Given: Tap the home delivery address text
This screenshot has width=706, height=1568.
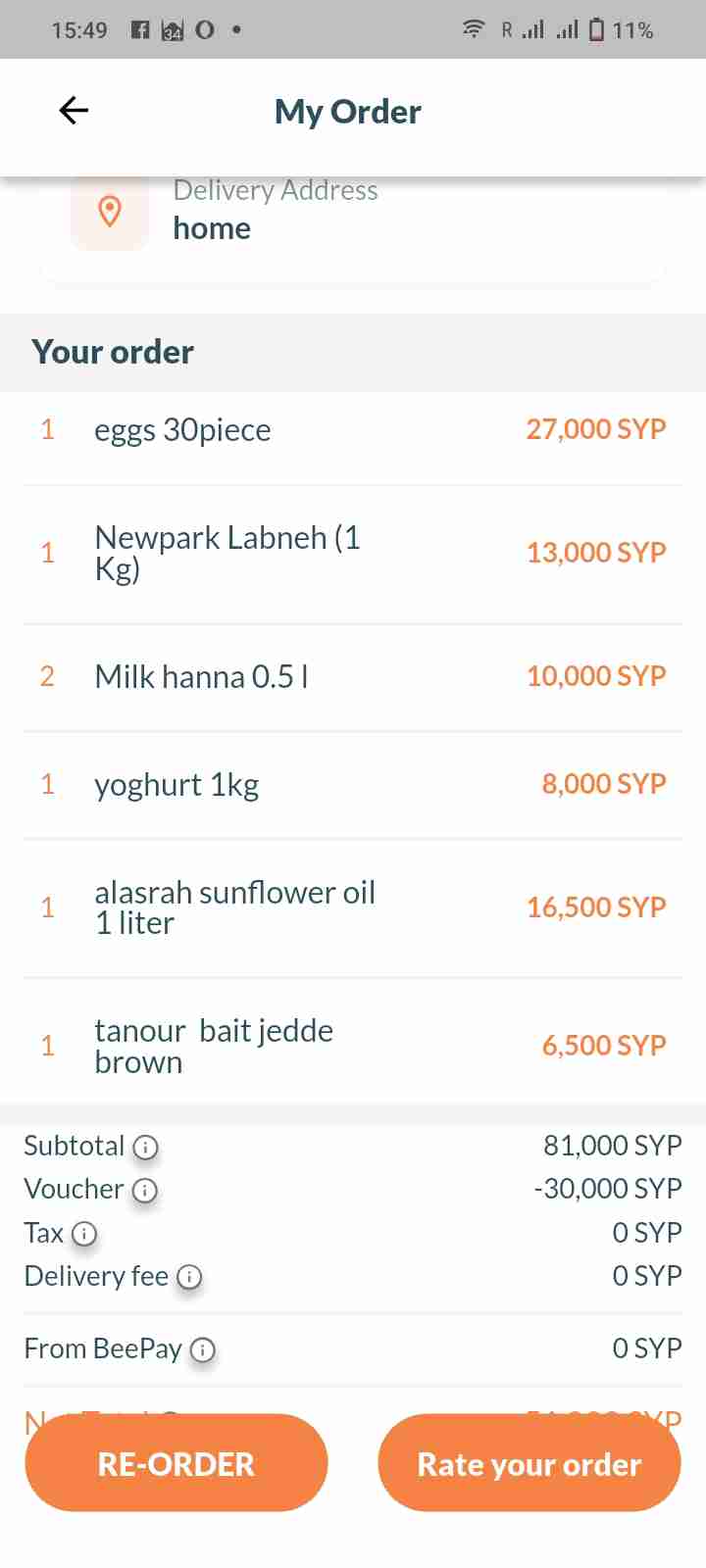Looking at the screenshot, I should (212, 228).
